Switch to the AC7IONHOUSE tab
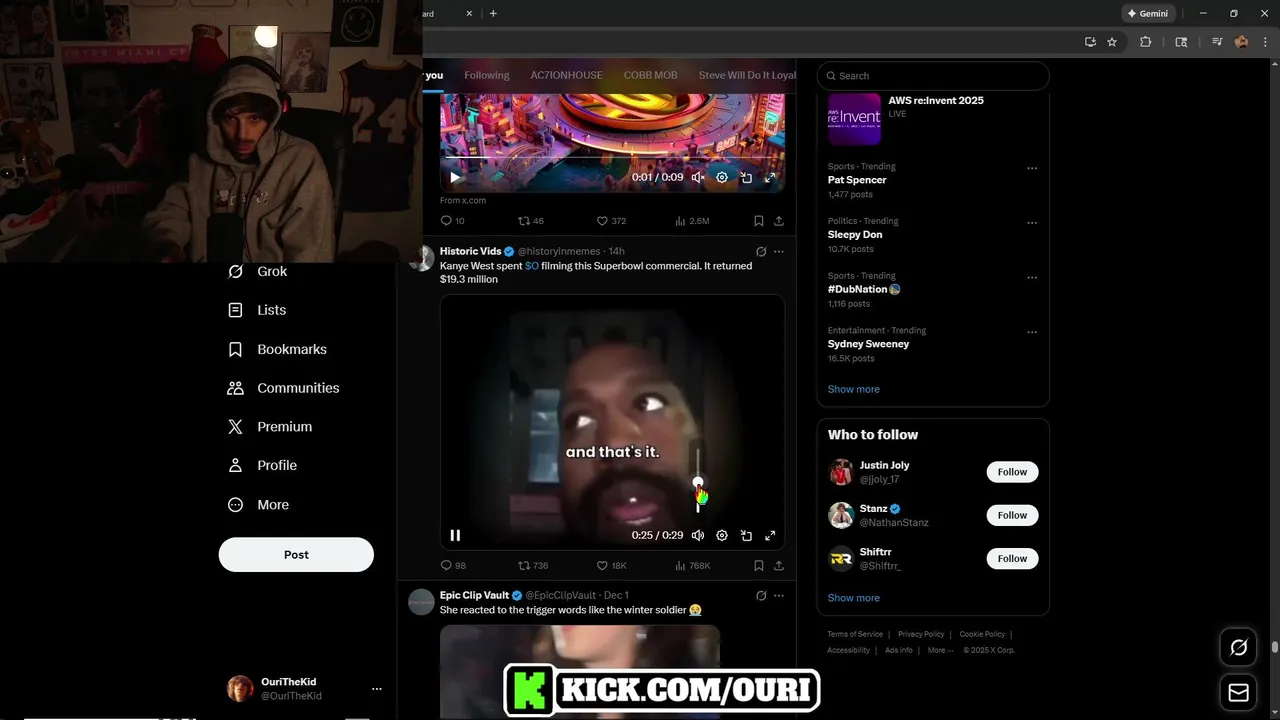 point(566,75)
